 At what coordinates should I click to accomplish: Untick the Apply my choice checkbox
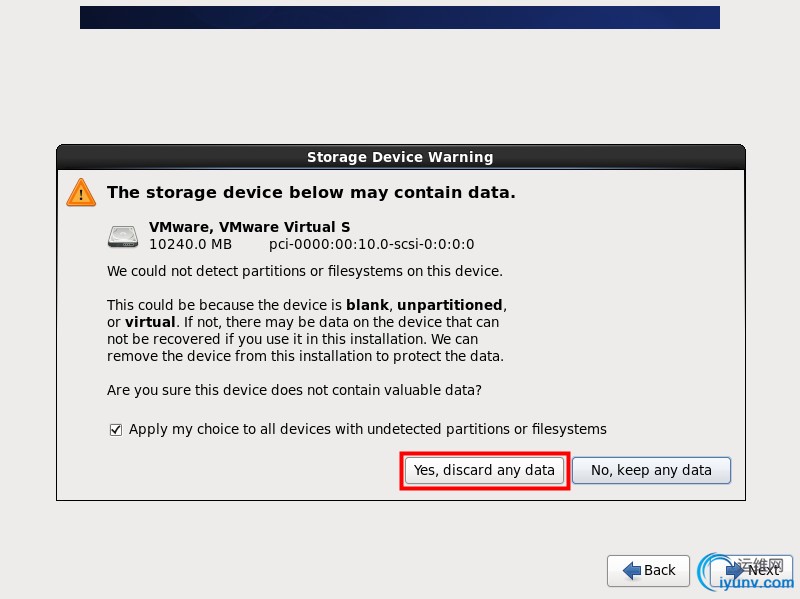coord(116,430)
